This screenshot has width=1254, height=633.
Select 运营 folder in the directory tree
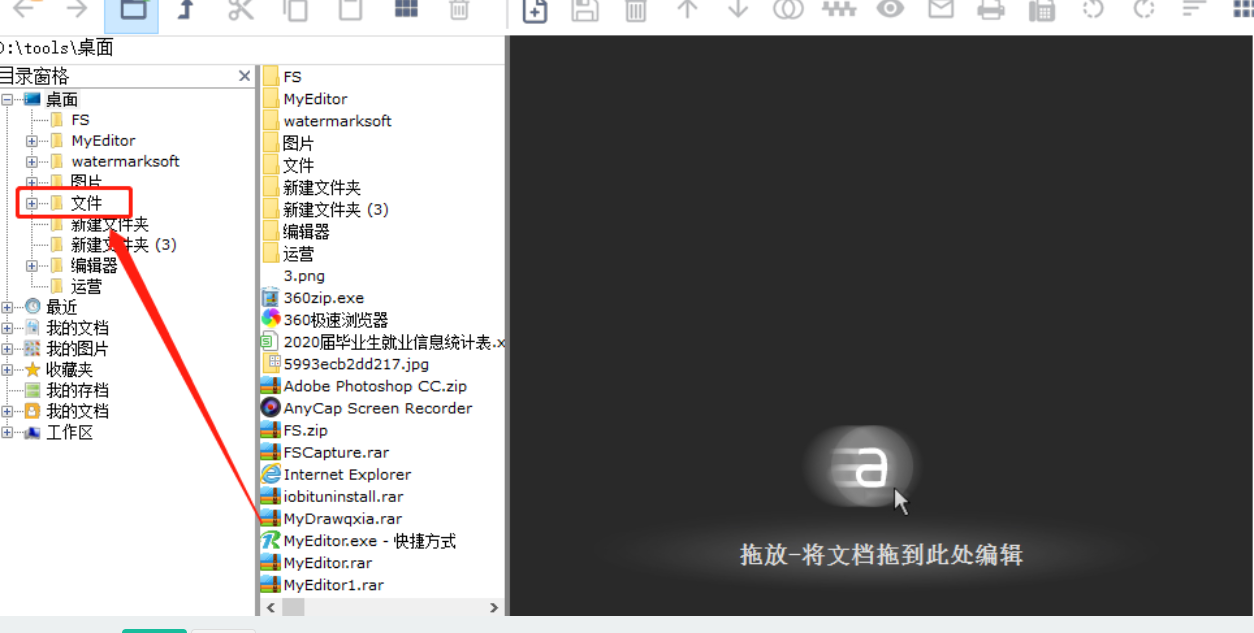coord(86,287)
